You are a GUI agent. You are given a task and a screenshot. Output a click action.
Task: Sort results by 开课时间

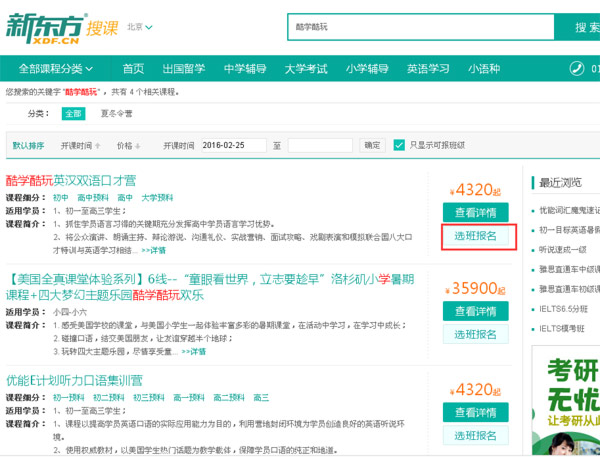[78, 145]
